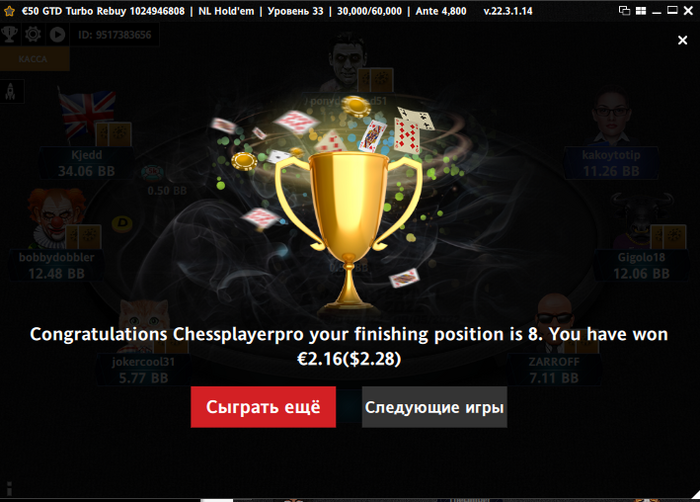This screenshot has height=502, width=700.
Task: Open Следующие игры button
Action: (434, 407)
